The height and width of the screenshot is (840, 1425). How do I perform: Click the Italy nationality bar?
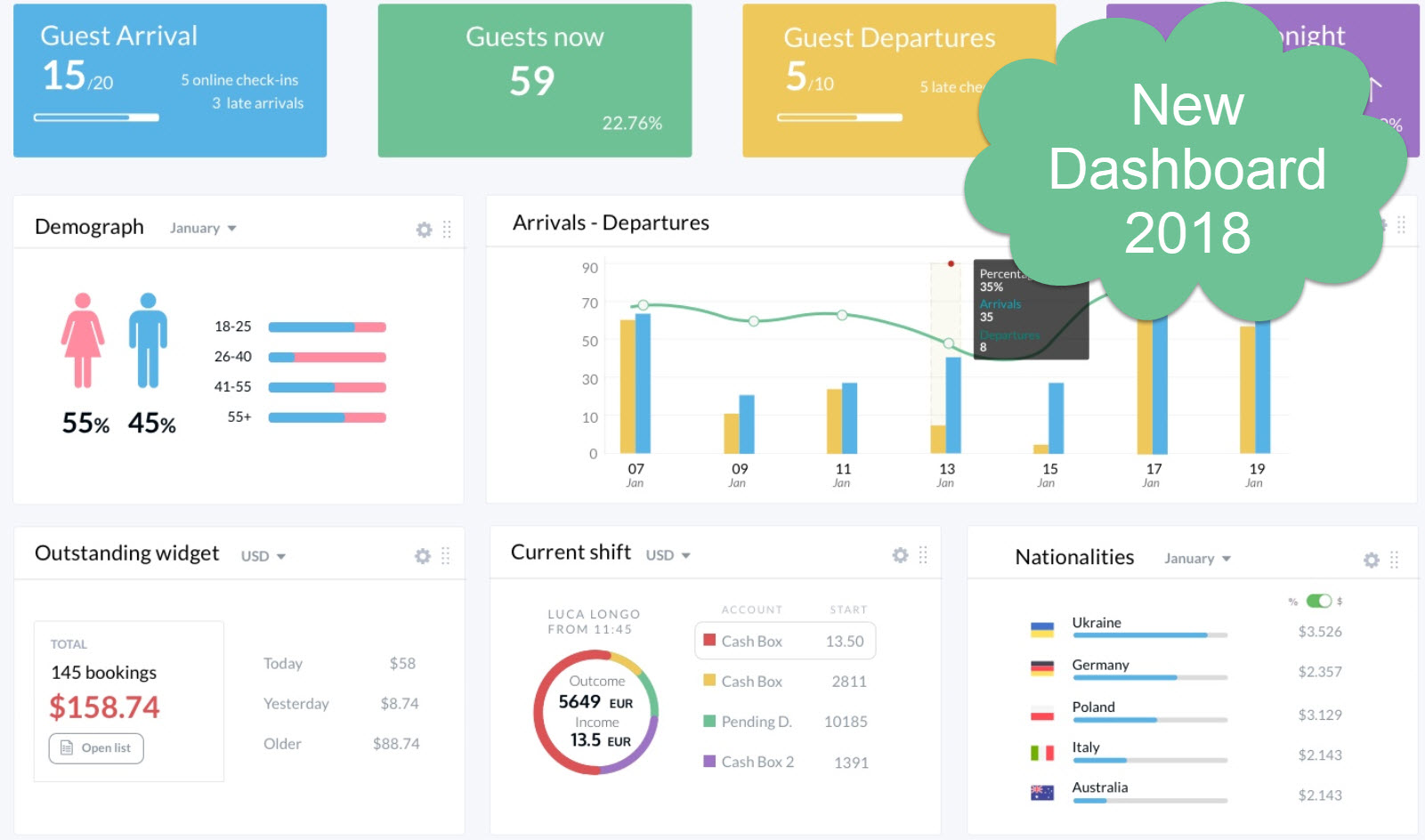[1150, 761]
